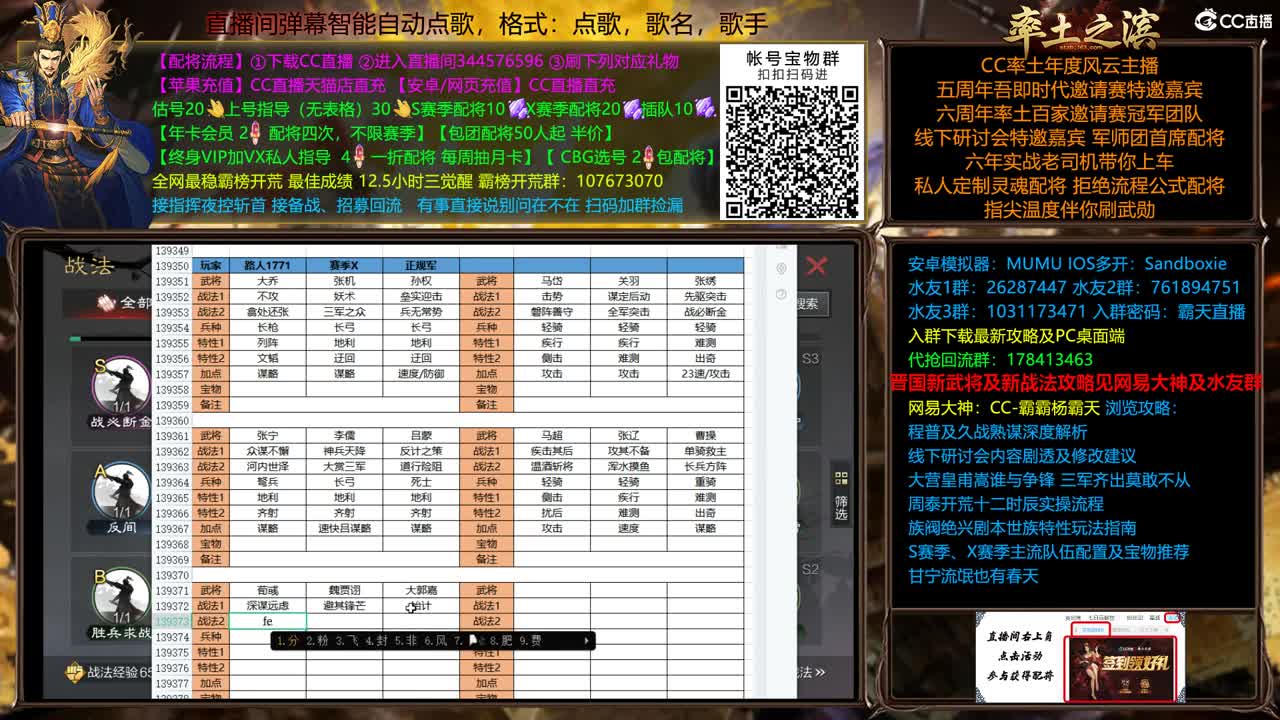
Task: Click the 搜索 search button
Action: point(811,303)
